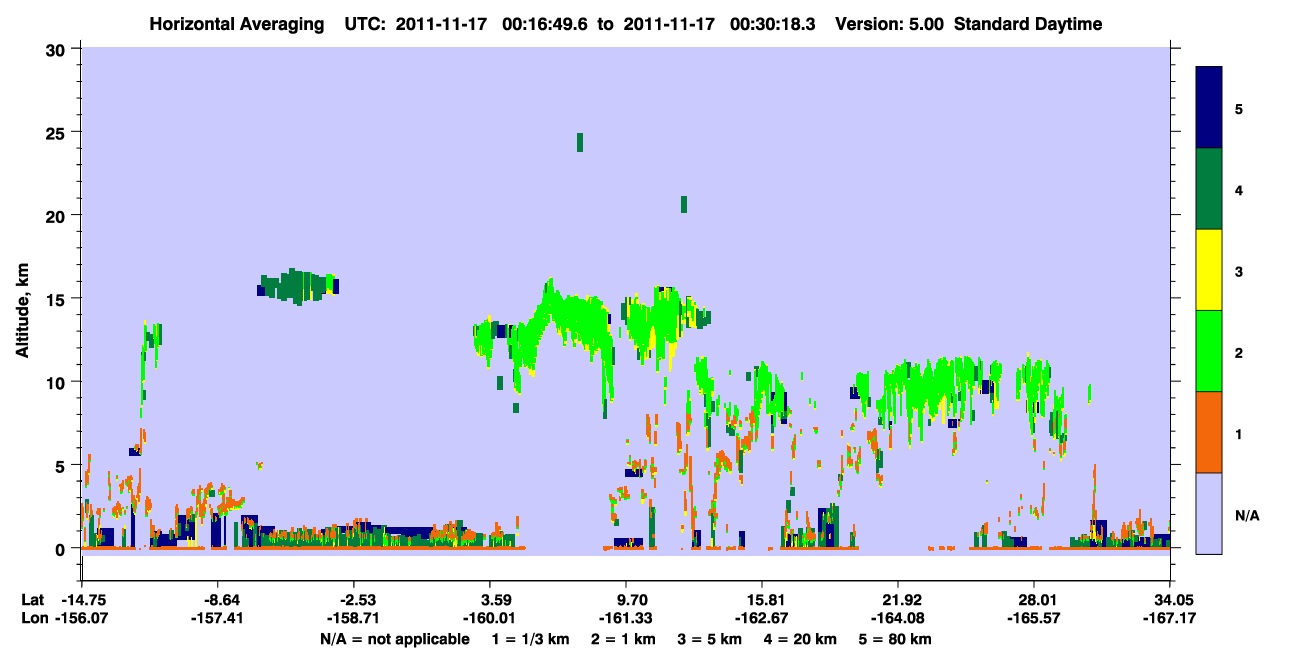Click the dark green cloud layer near 16 km
Screen dimensions: 1300x667
point(298,286)
